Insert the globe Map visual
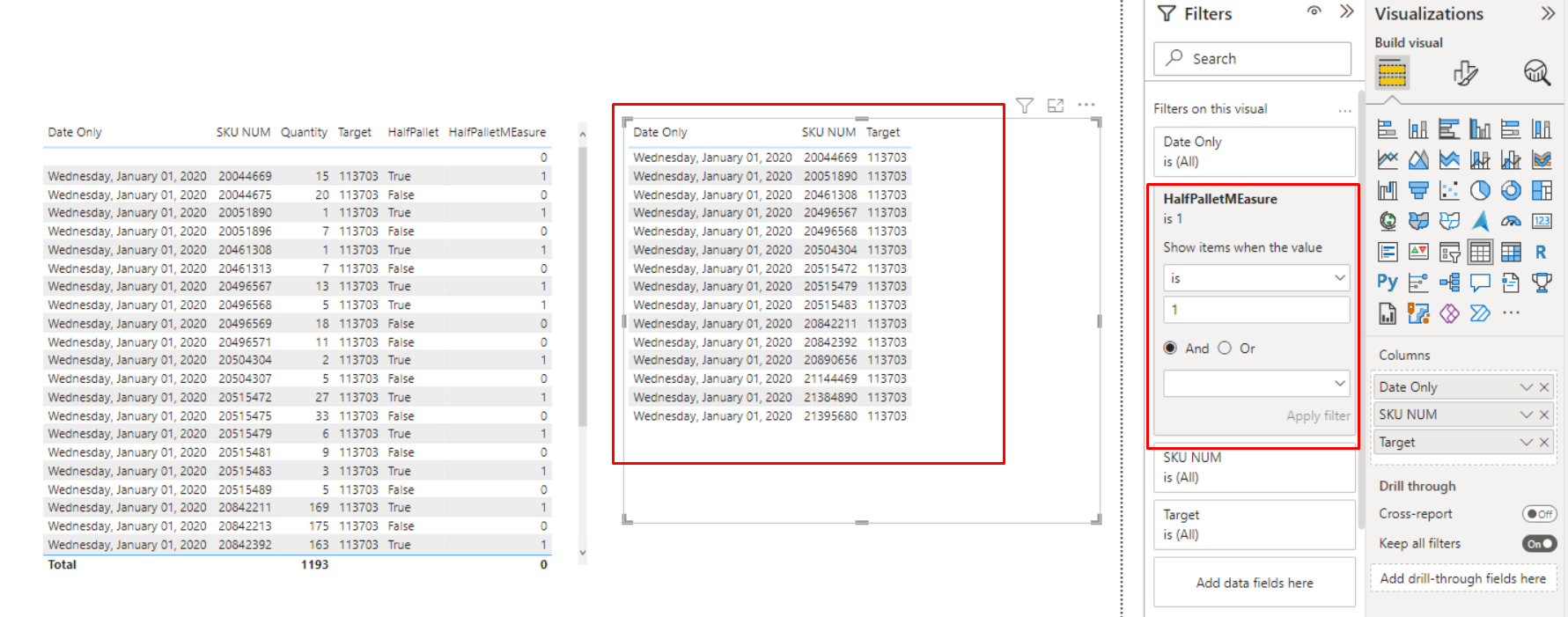The height and width of the screenshot is (617, 1568). click(1388, 221)
